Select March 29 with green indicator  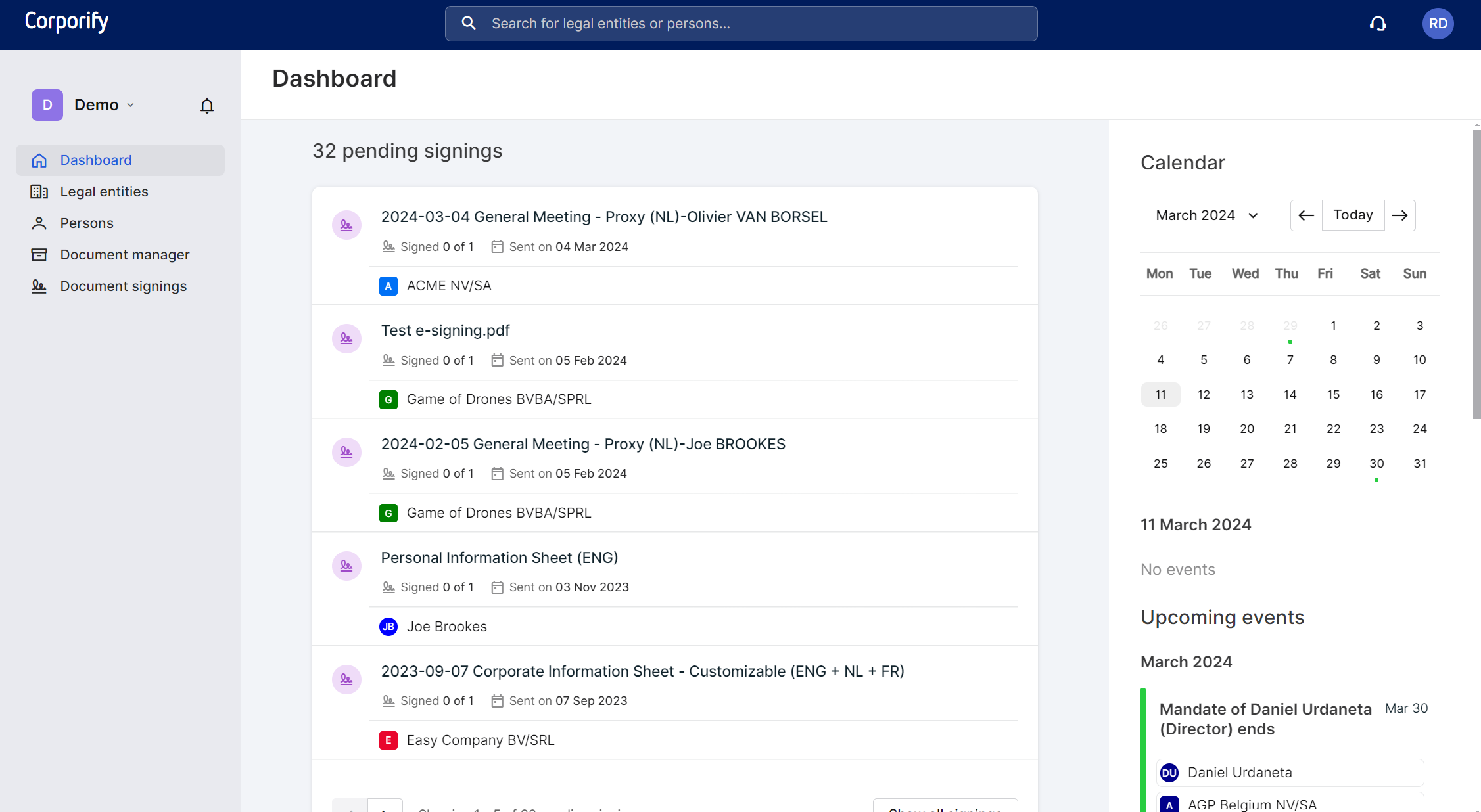pos(1290,325)
